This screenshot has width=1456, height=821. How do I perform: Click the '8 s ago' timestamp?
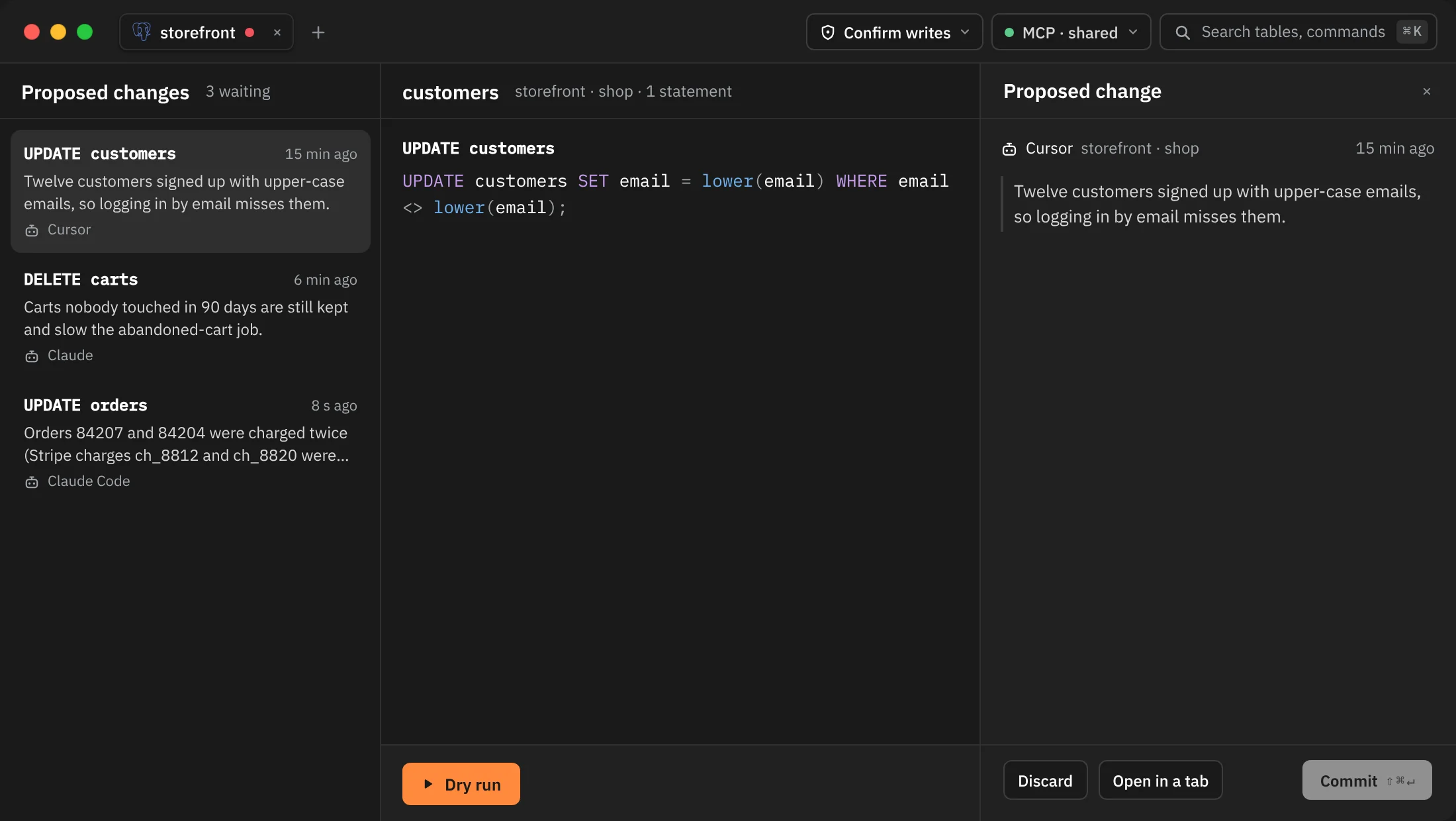tap(334, 405)
